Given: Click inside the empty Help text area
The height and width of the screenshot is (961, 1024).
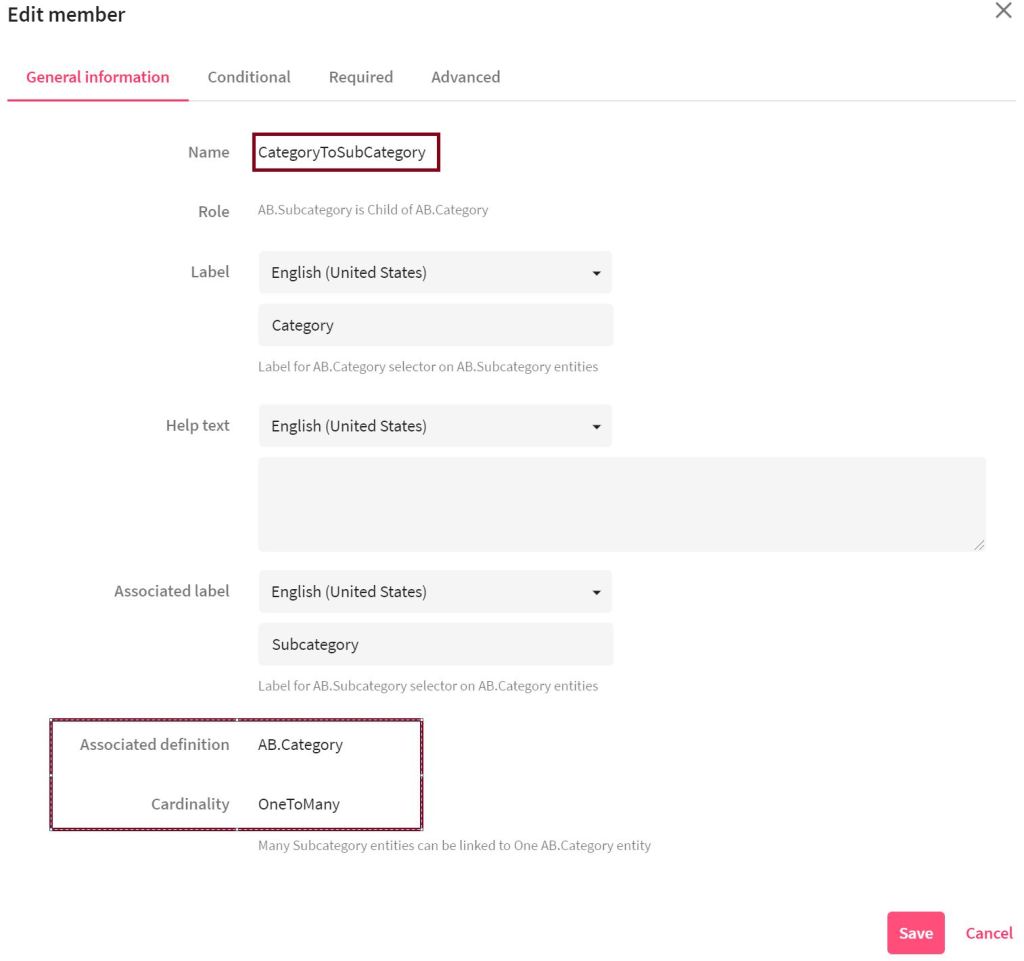Looking at the screenshot, I should pos(620,504).
